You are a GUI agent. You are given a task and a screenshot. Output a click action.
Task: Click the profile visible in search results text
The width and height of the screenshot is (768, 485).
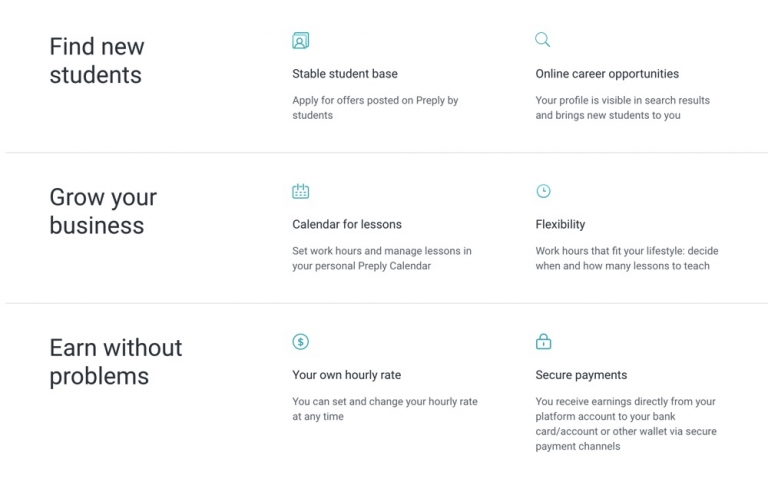pyautogui.click(x=622, y=108)
